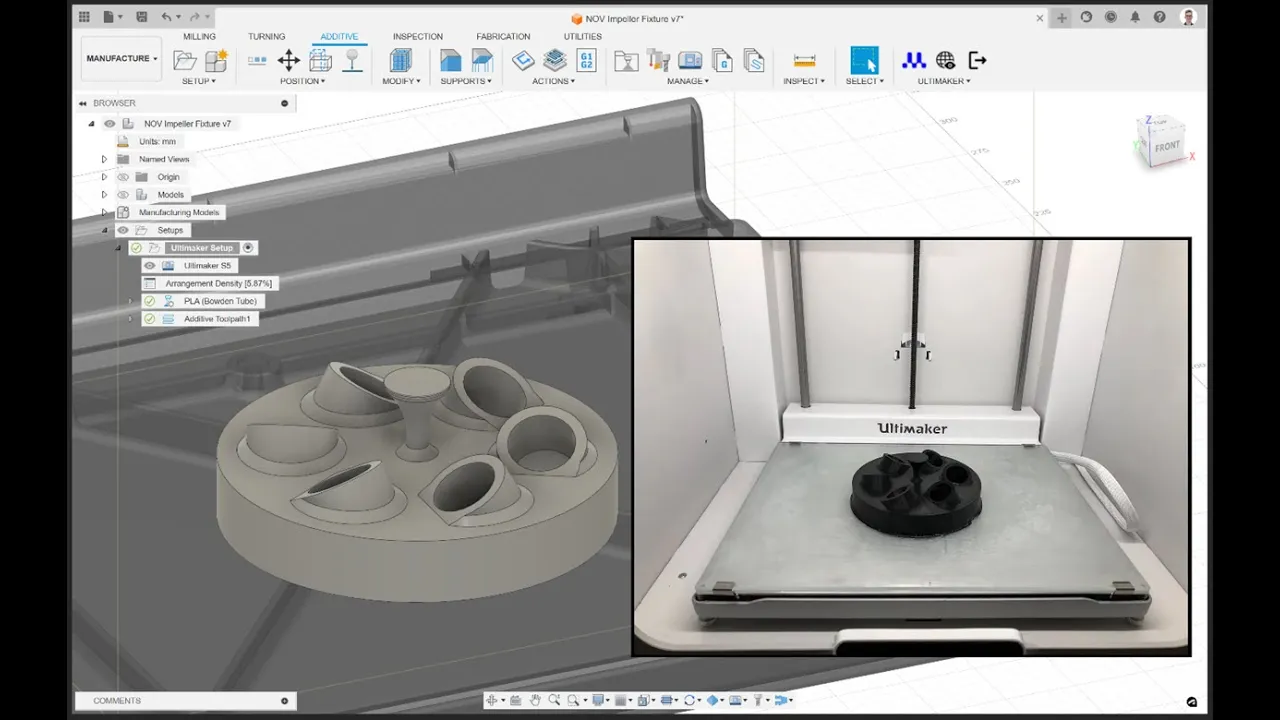Click the G1G2 post process icon
The width and height of the screenshot is (1280, 720).
[587, 60]
